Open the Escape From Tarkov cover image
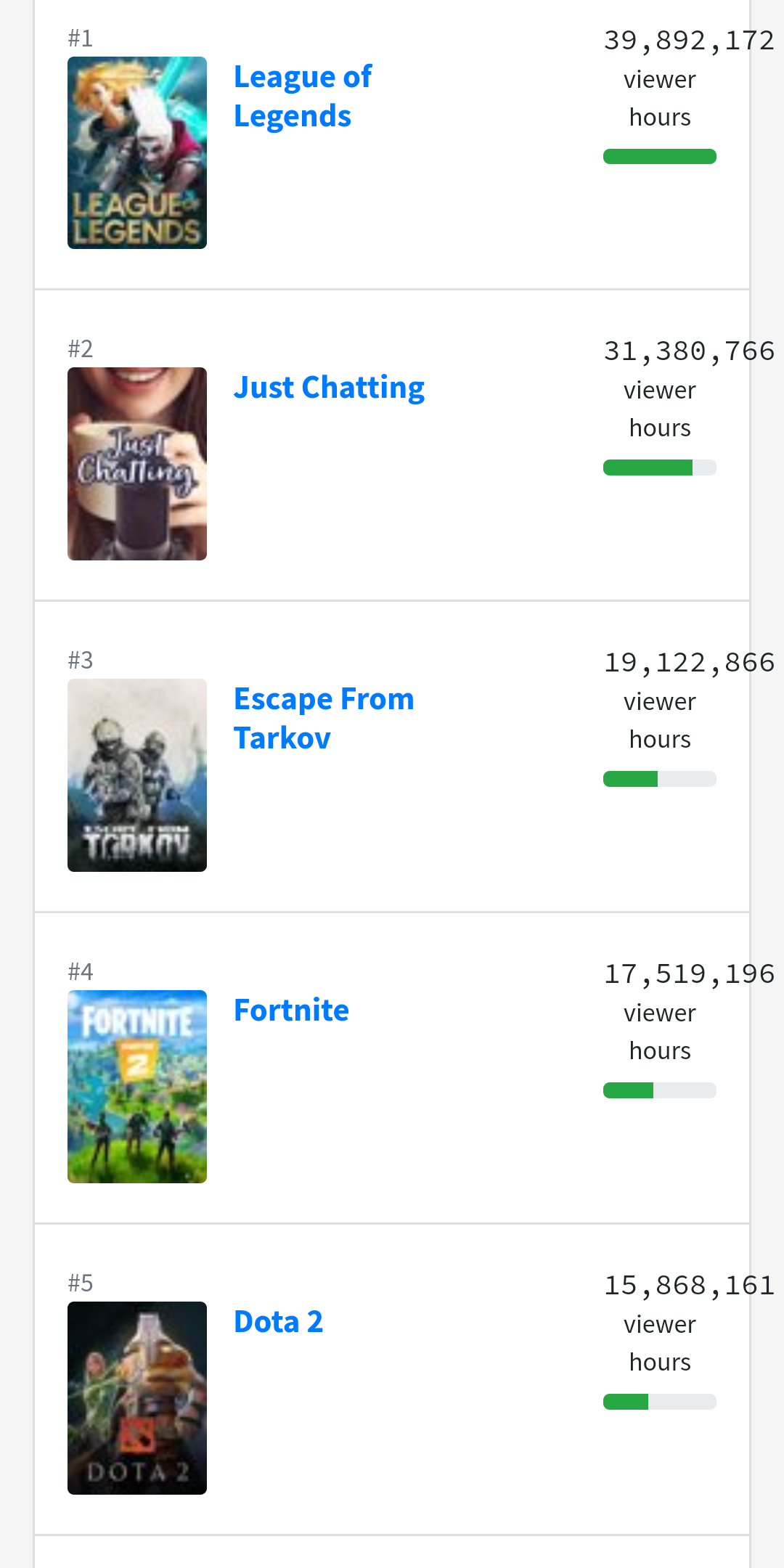Image resolution: width=784 pixels, height=1568 pixels. [137, 775]
